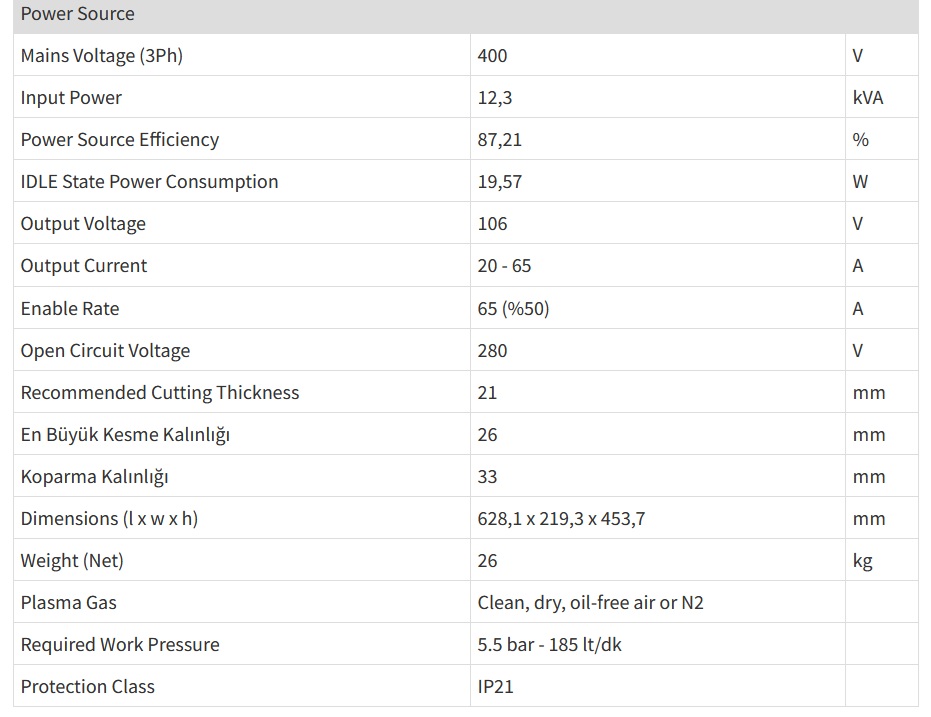The height and width of the screenshot is (717, 931).
Task: Select the Weight (Net) kg unit cell
Action: tap(863, 561)
